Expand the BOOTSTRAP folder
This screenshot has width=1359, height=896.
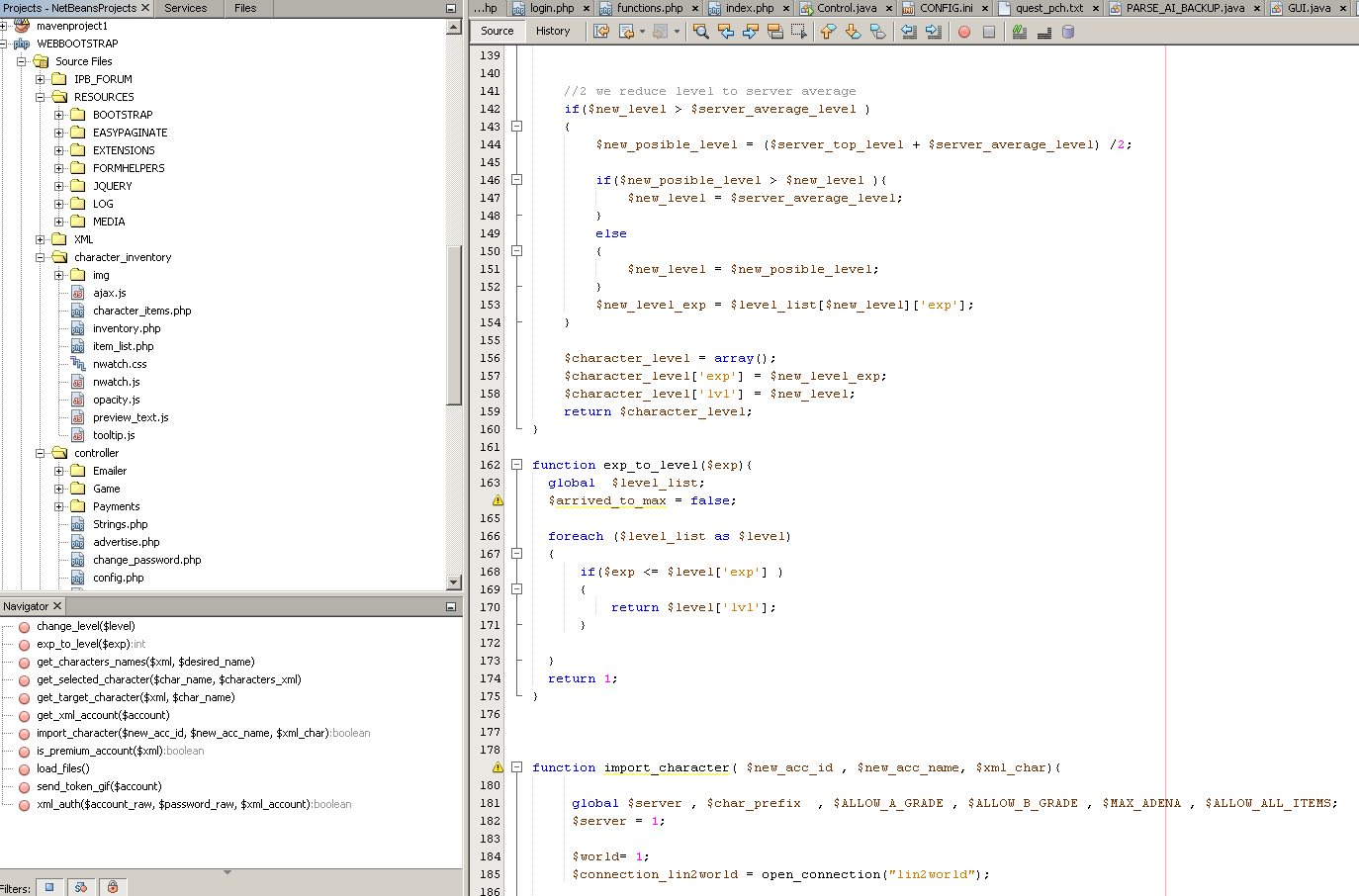(x=58, y=115)
